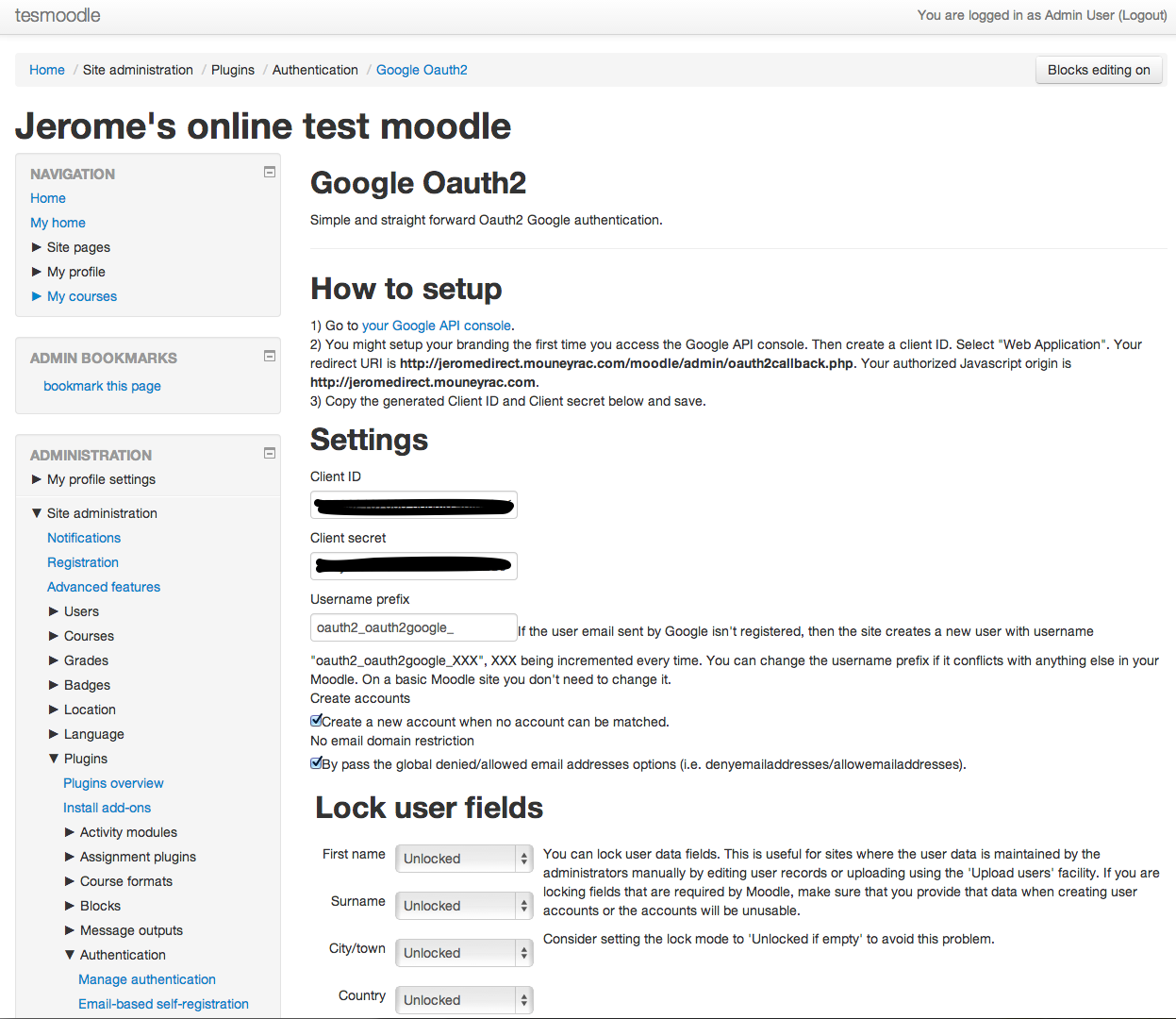Click Plugins in the breadcrumb
This screenshot has height=1019, width=1176.
(x=233, y=70)
